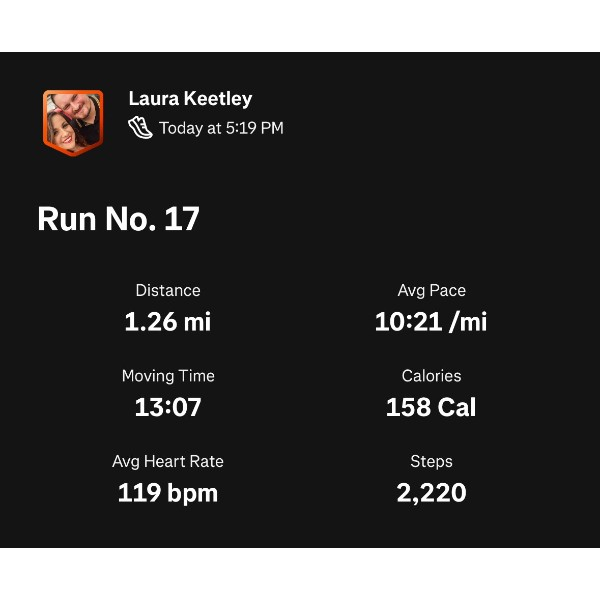This screenshot has width=600, height=600.
Task: Open the Run No. 17 activity title
Action: pos(118,219)
